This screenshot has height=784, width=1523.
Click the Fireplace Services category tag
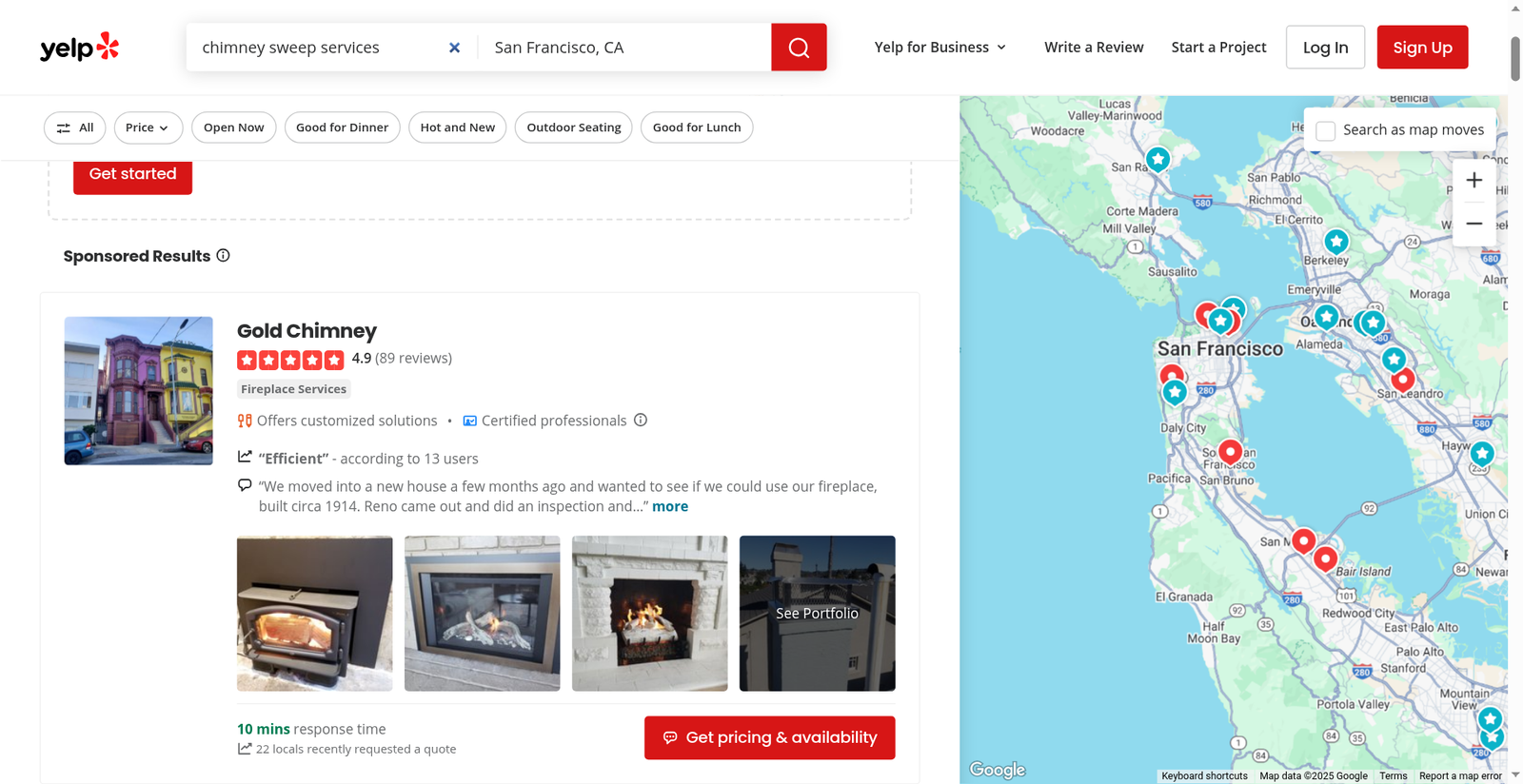[x=293, y=389]
